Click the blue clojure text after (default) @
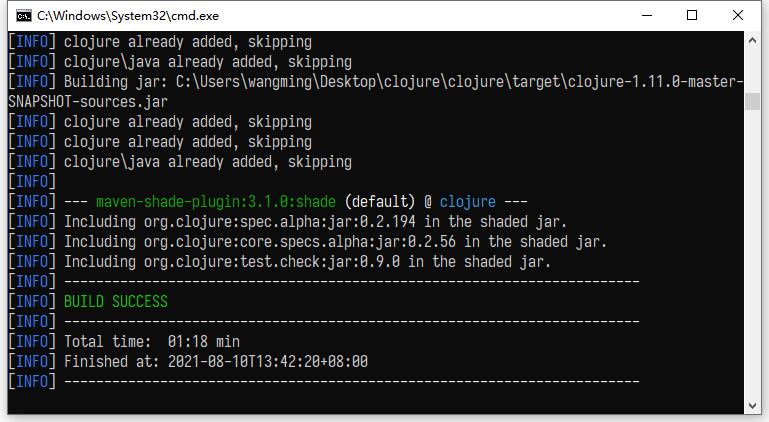The width and height of the screenshot is (769, 422). pyautogui.click(x=467, y=201)
